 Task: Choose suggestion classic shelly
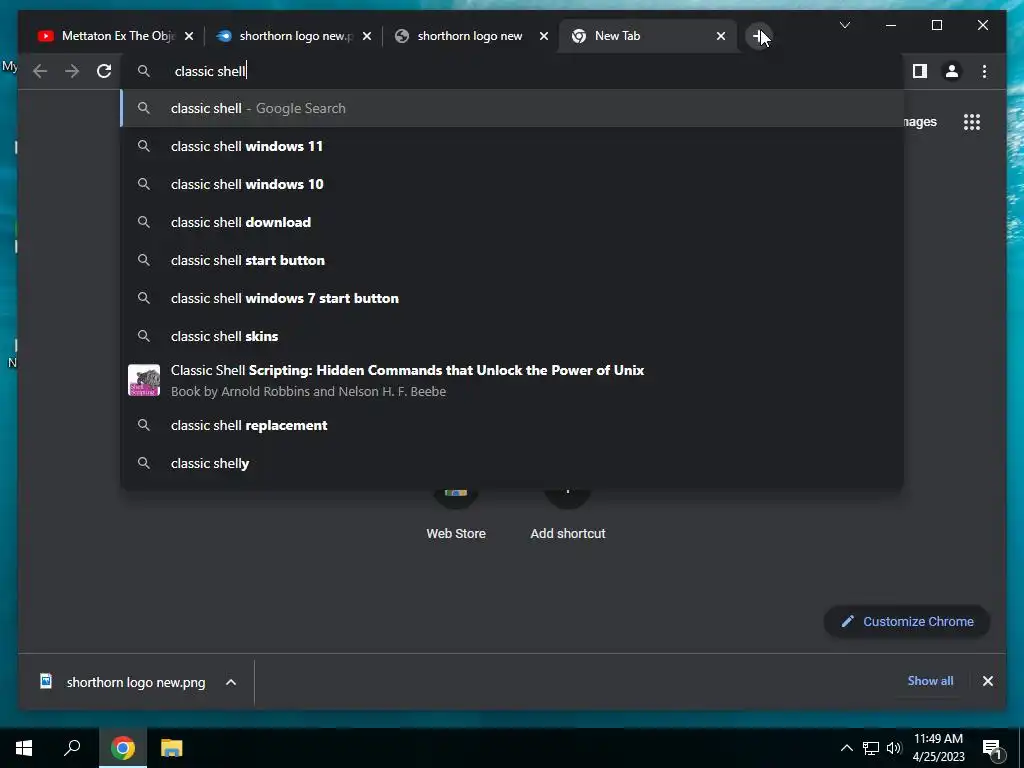tap(512, 463)
